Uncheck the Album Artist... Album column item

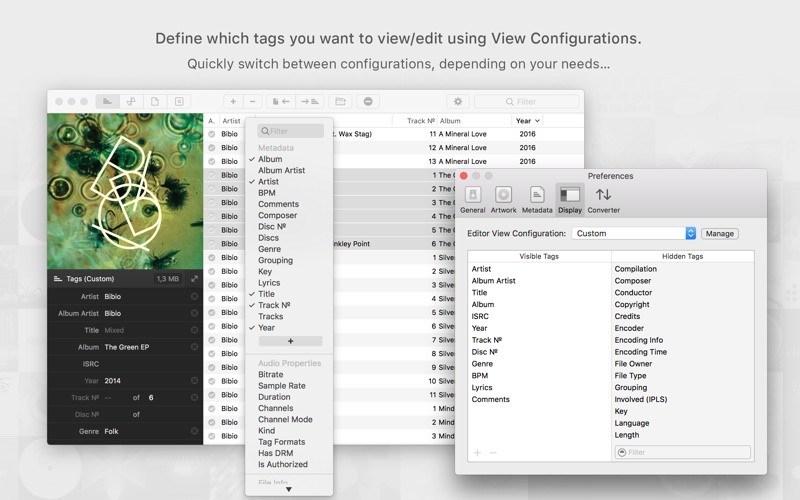click(270, 159)
